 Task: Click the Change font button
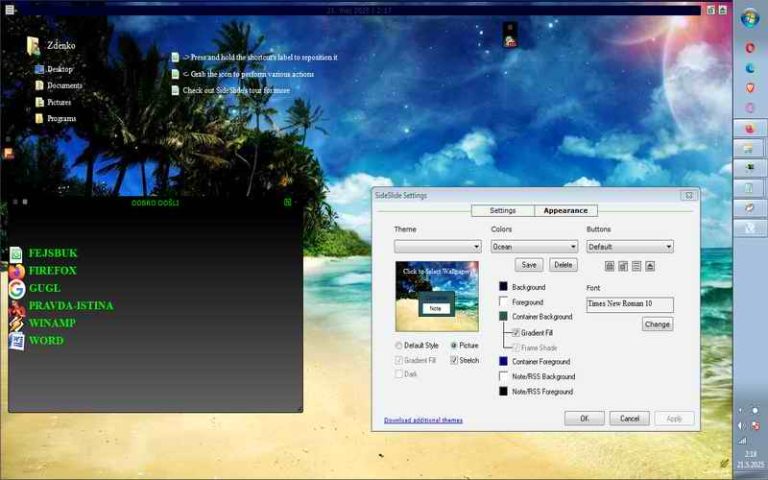(x=657, y=324)
